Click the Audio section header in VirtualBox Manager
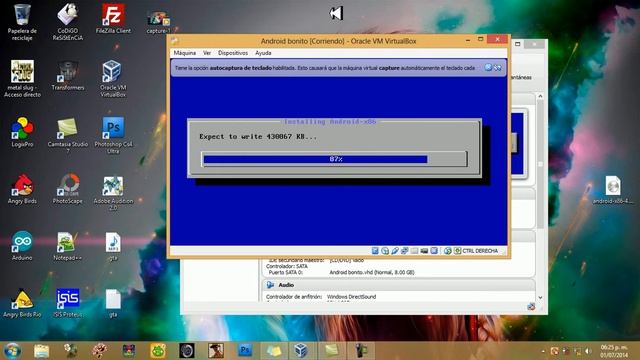The height and width of the screenshot is (360, 640). [x=399, y=285]
